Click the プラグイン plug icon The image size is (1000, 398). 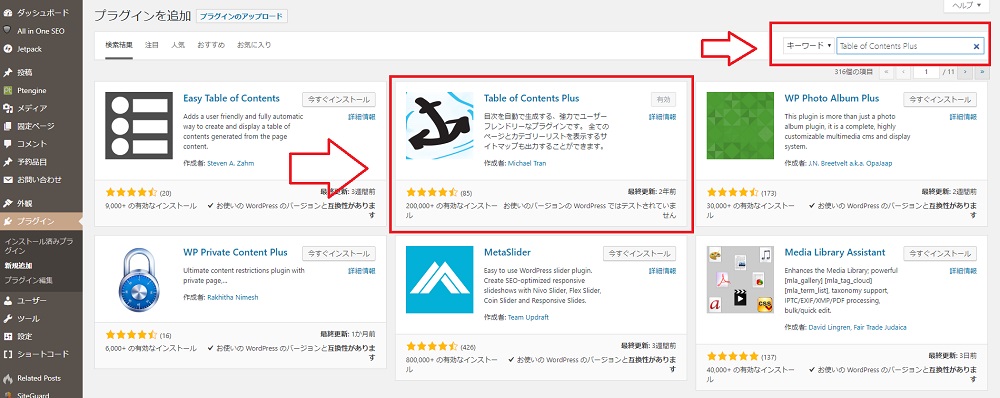(8, 221)
